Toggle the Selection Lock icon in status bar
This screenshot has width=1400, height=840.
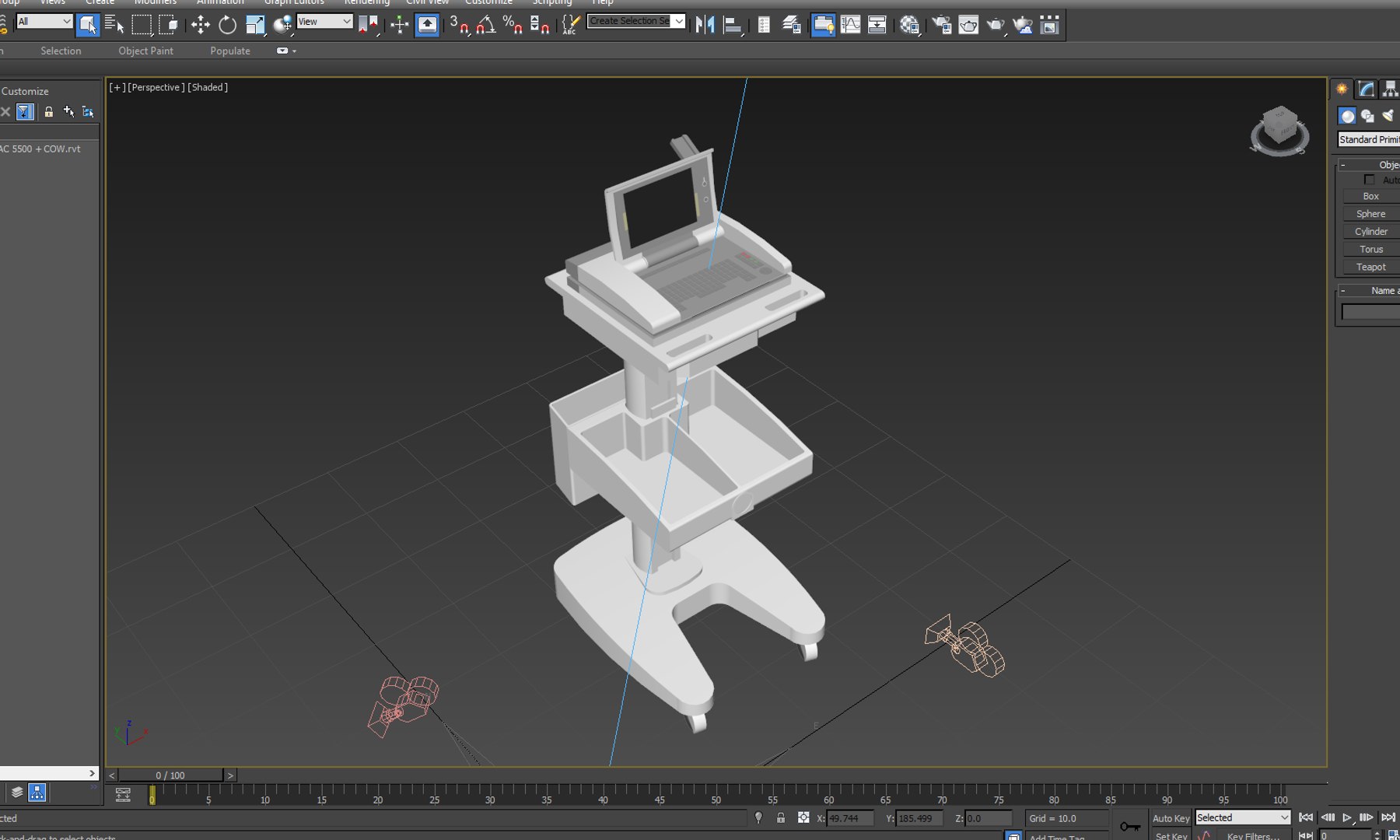[x=781, y=817]
